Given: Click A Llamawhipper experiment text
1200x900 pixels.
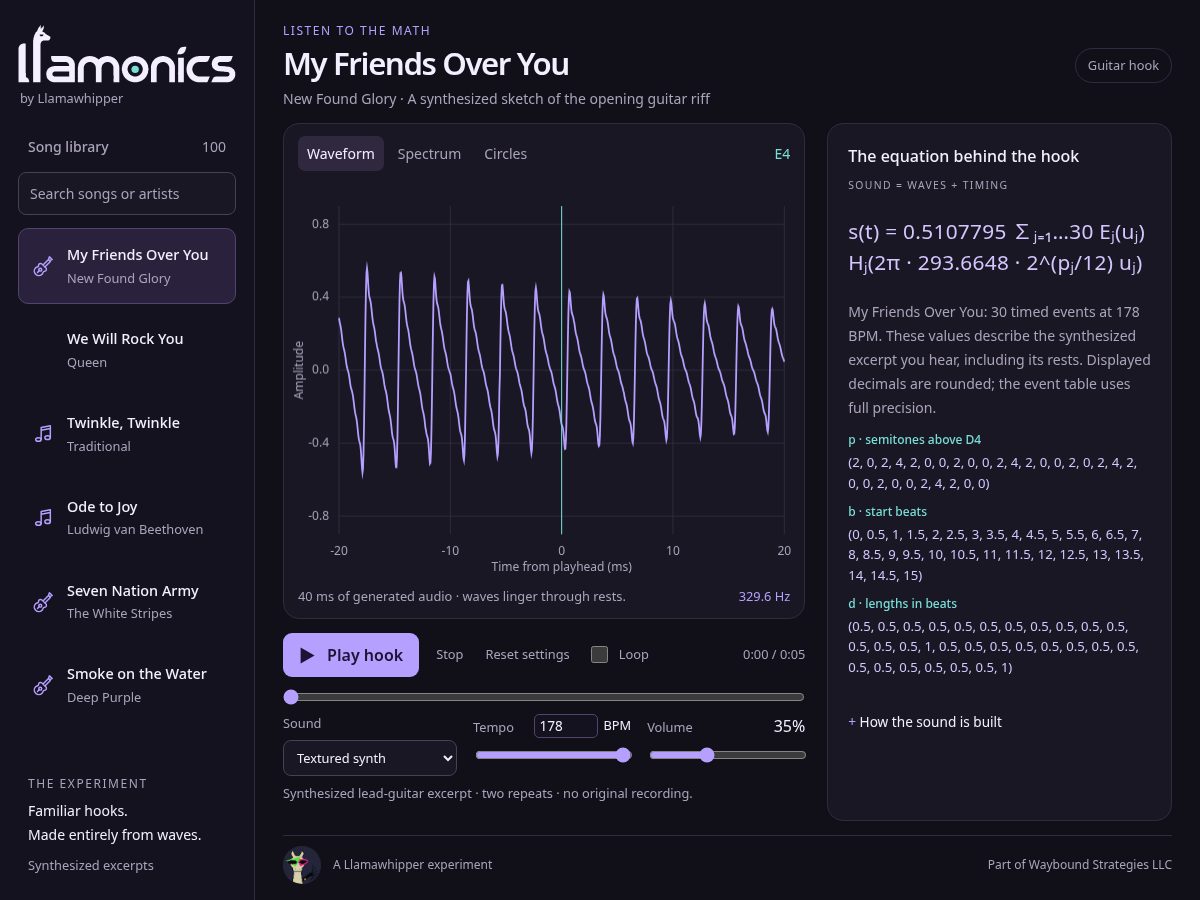Looking at the screenshot, I should coord(413,865).
